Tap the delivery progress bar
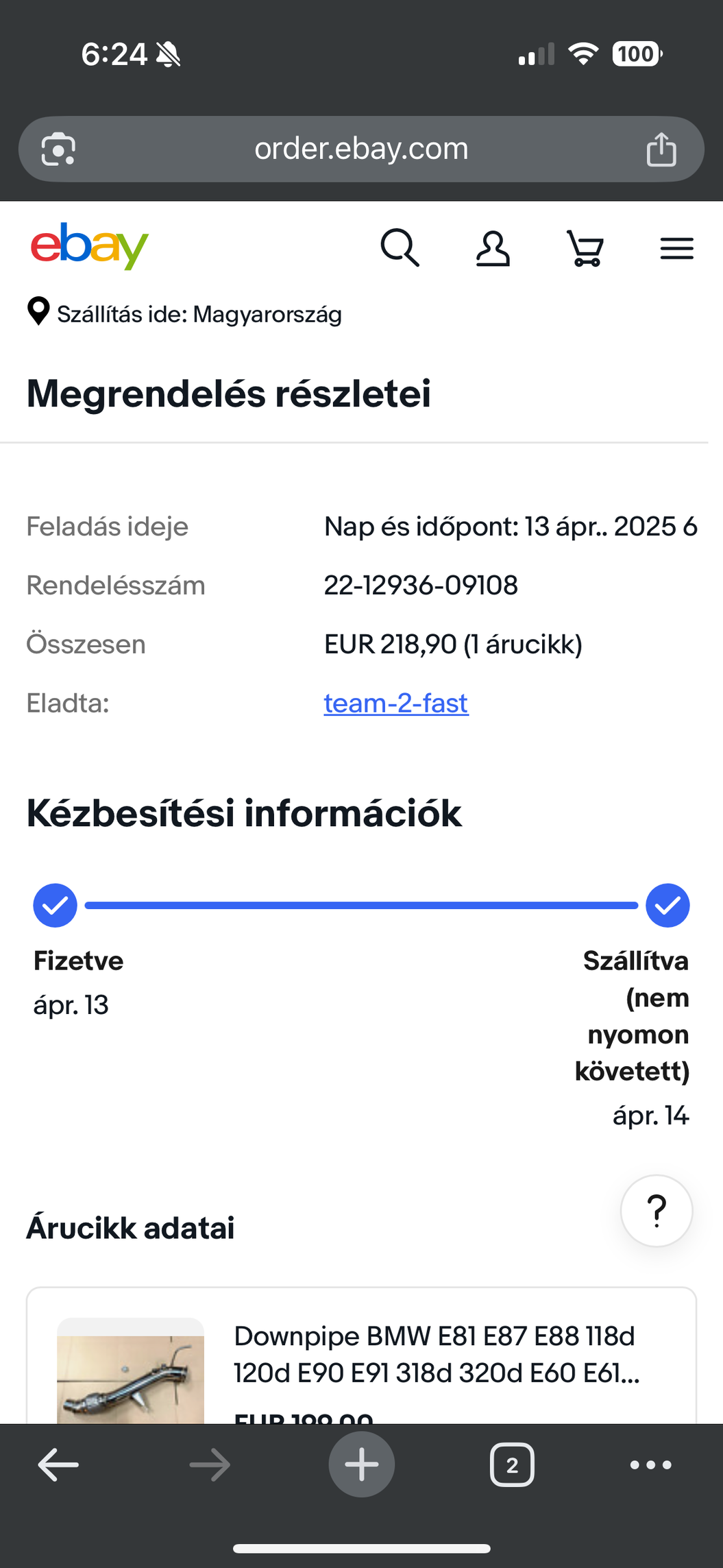The width and height of the screenshot is (723, 1568). tap(361, 905)
